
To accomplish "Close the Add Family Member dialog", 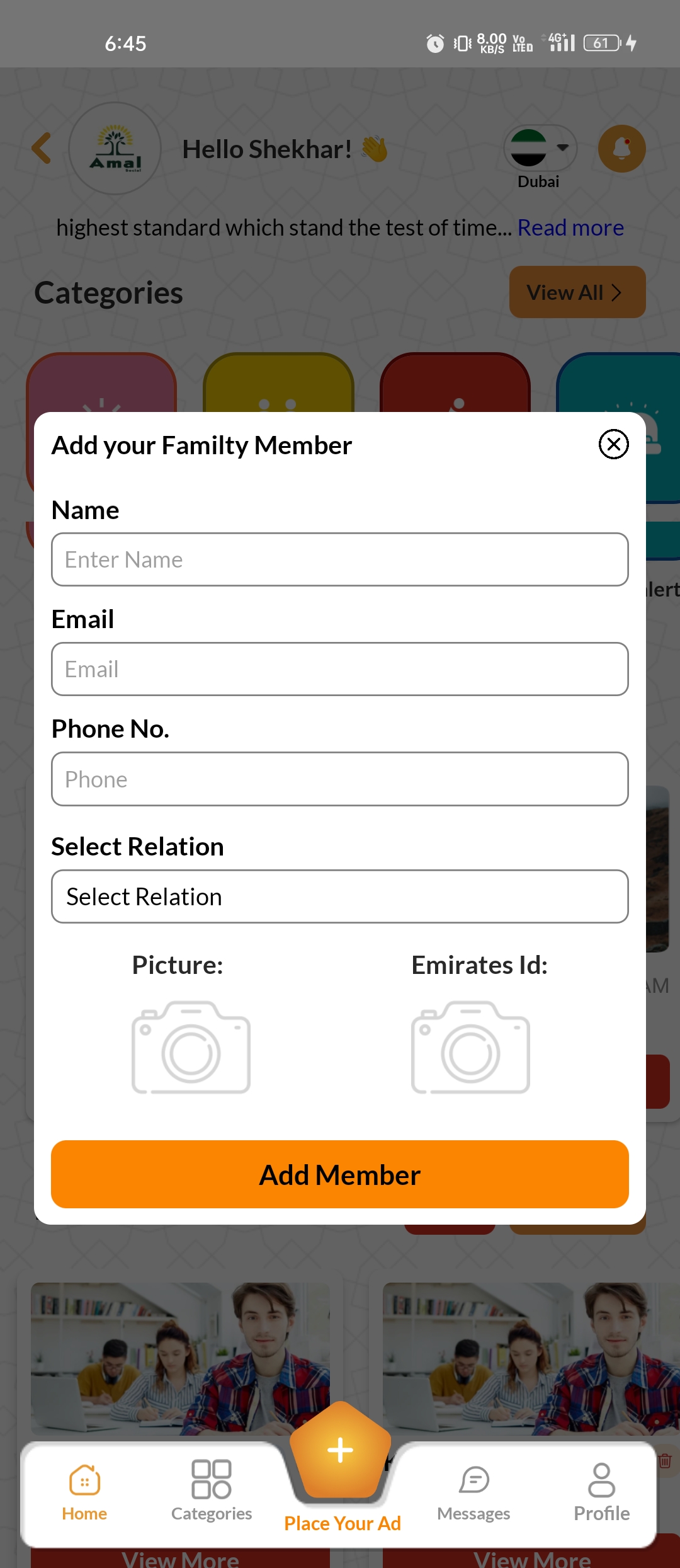I will coord(613,444).
